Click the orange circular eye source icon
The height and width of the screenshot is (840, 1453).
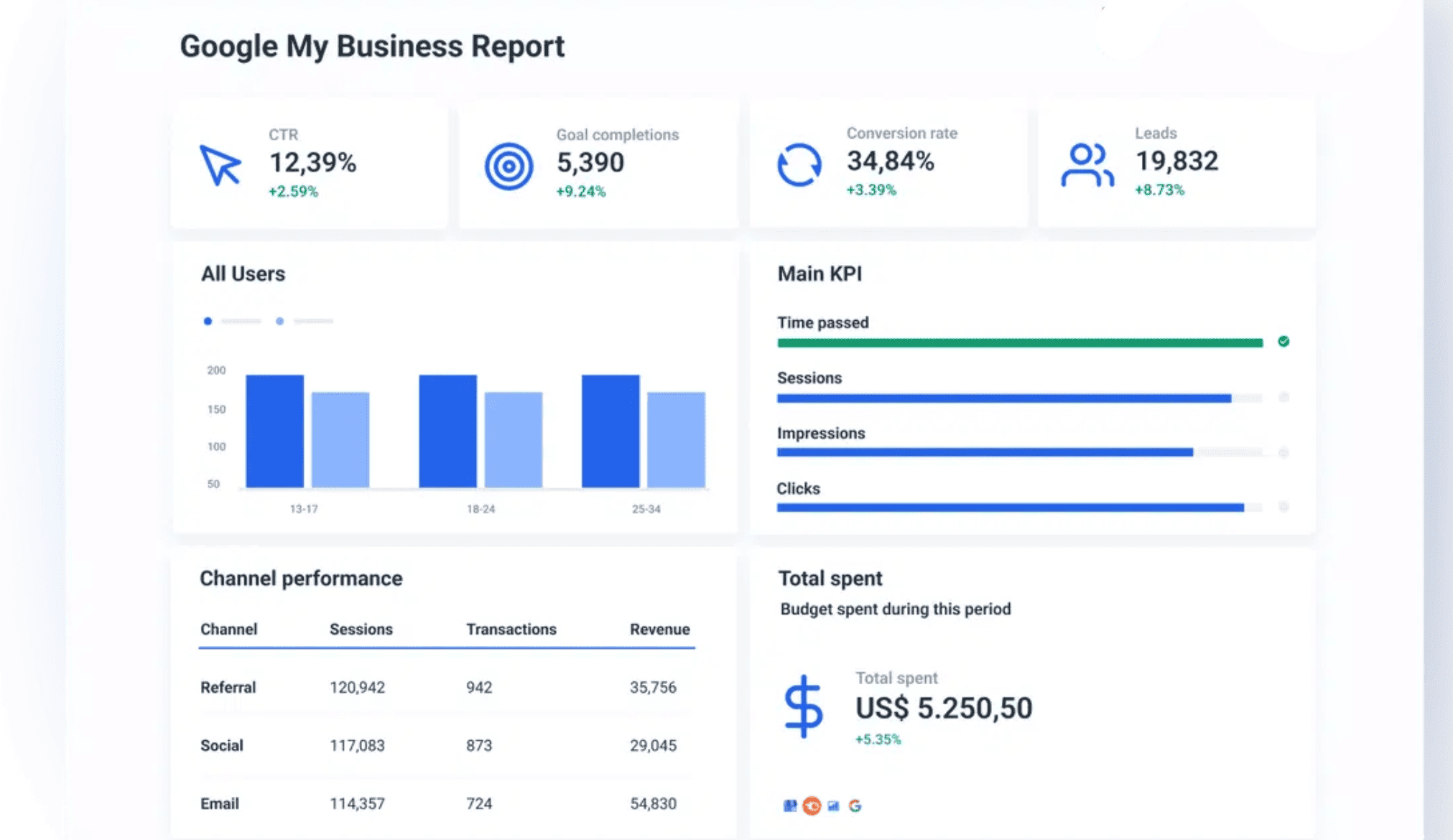point(812,806)
